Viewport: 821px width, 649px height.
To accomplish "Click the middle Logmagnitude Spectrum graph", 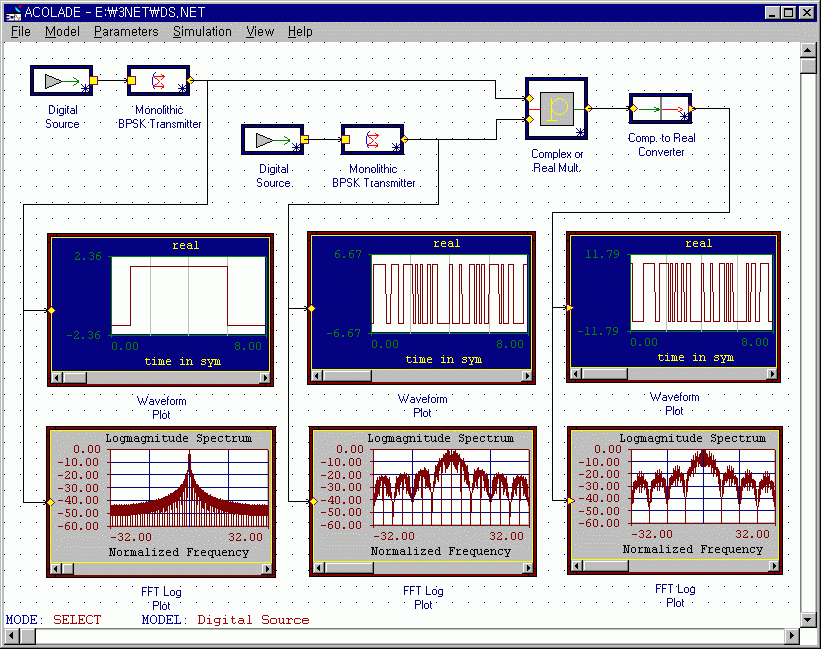I will (x=451, y=487).
